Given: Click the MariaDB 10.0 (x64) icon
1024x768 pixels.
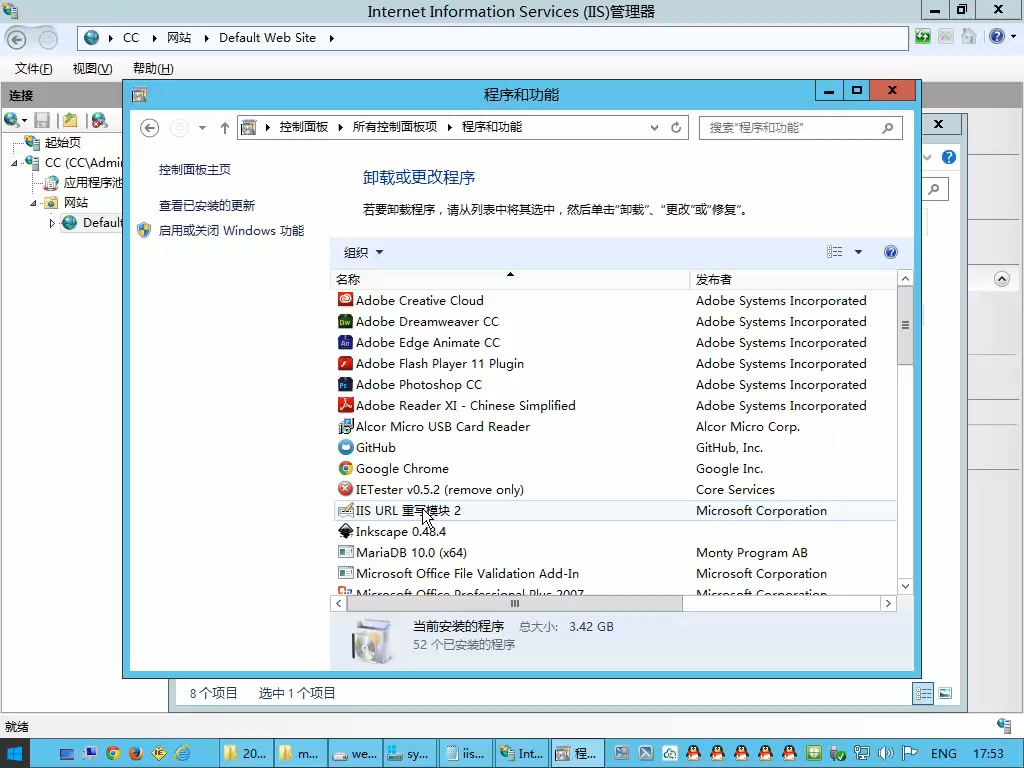Looking at the screenshot, I should [345, 552].
